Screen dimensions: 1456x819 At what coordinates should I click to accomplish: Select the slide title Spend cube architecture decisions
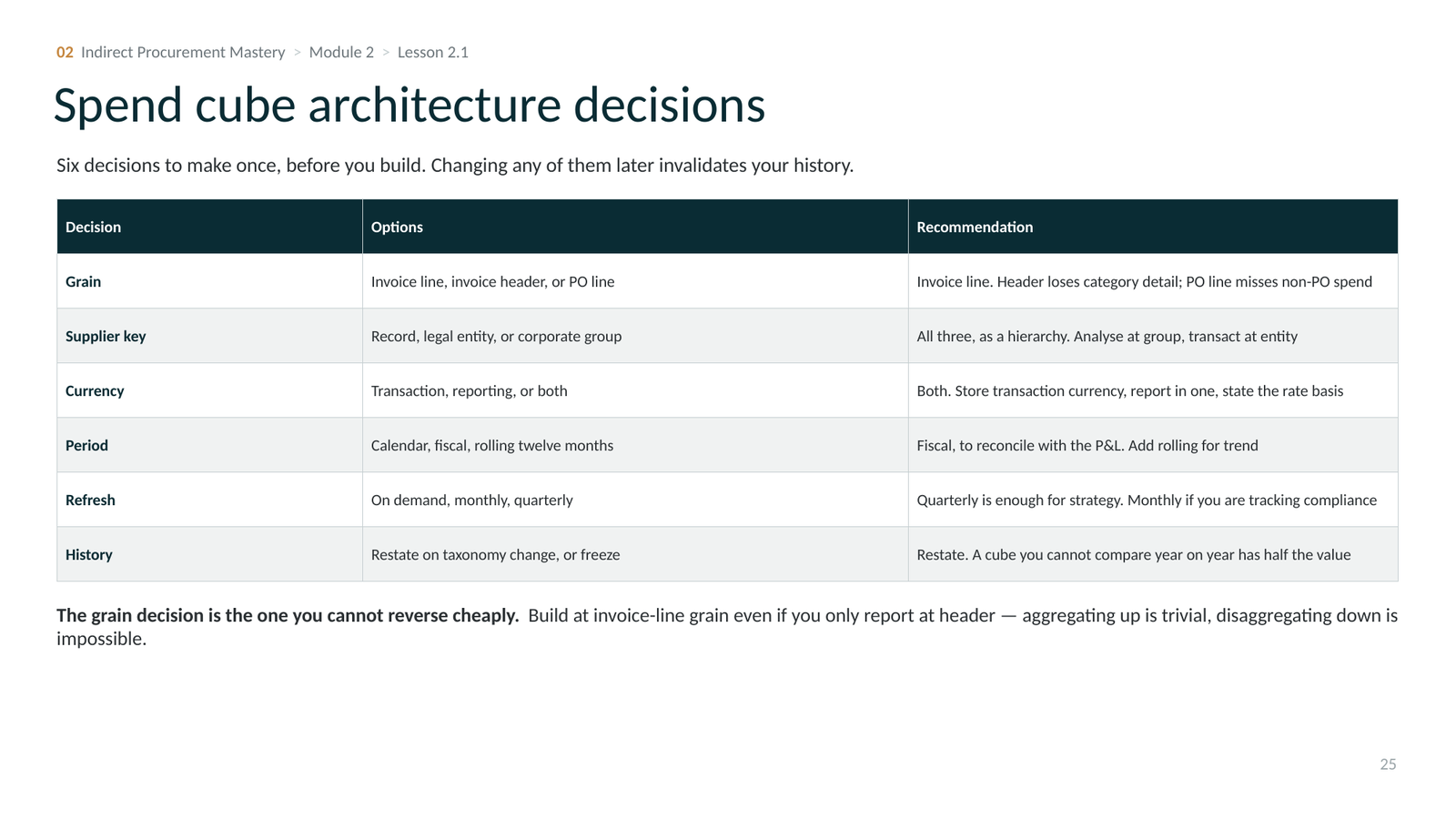(x=409, y=105)
